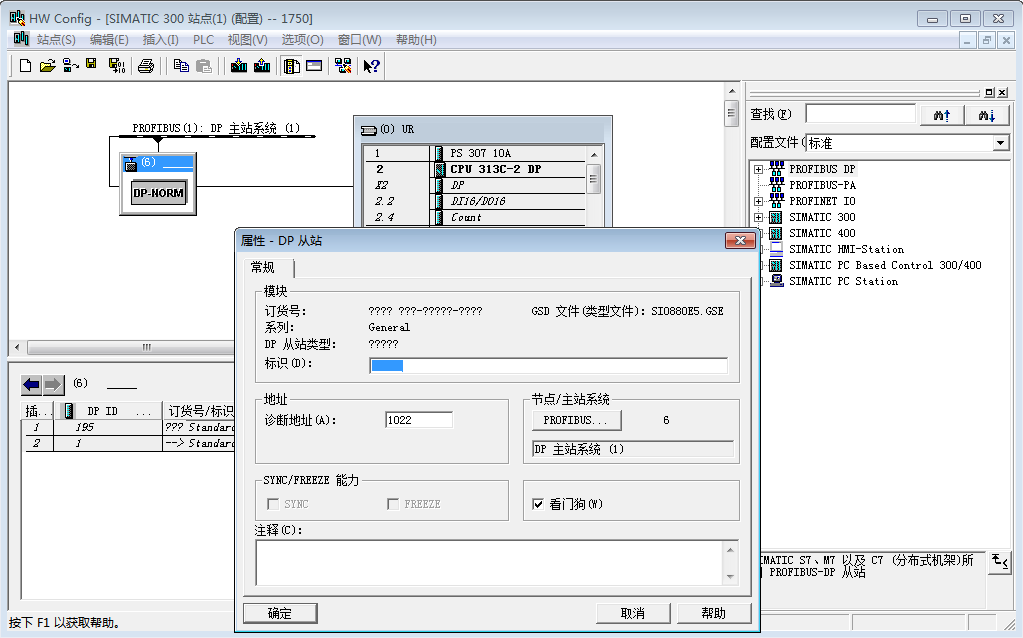Click the context Help arrow icon
Viewport: 1023px width, 638px height.
[371, 66]
